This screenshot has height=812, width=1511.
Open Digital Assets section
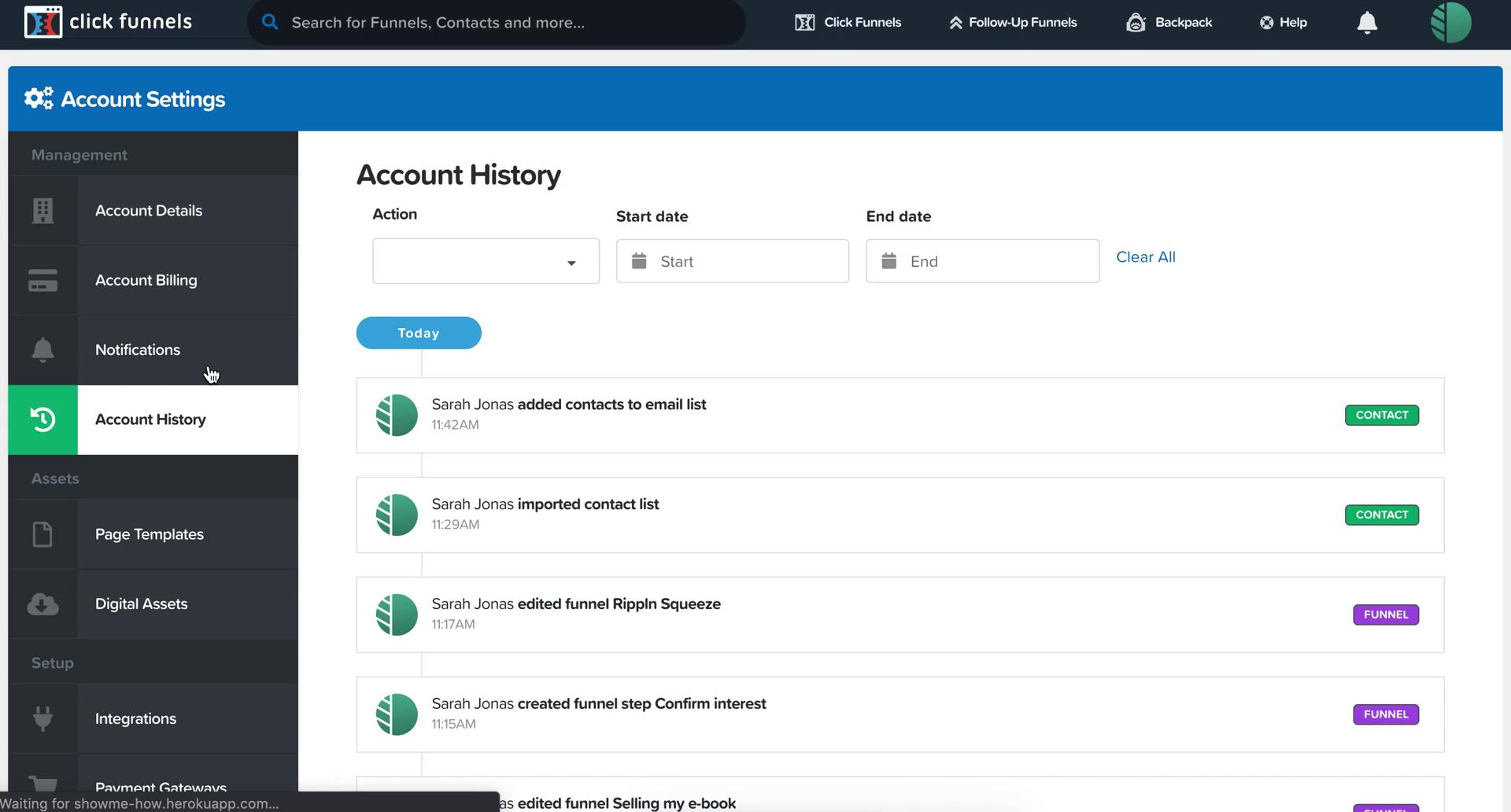point(153,603)
